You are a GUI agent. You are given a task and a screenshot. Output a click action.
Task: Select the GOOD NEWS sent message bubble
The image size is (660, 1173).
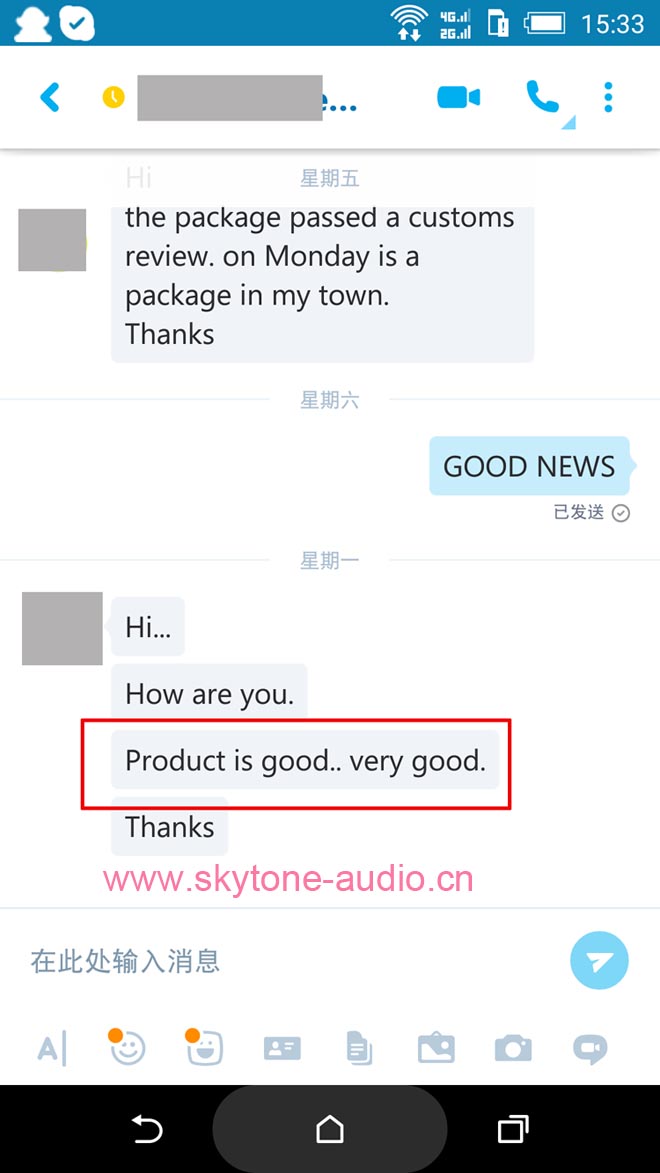[x=530, y=466]
